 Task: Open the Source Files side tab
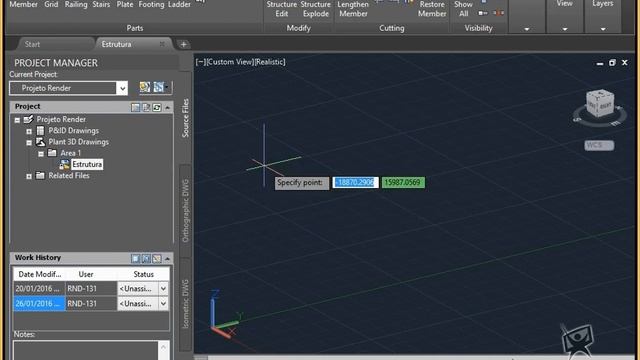click(x=185, y=118)
